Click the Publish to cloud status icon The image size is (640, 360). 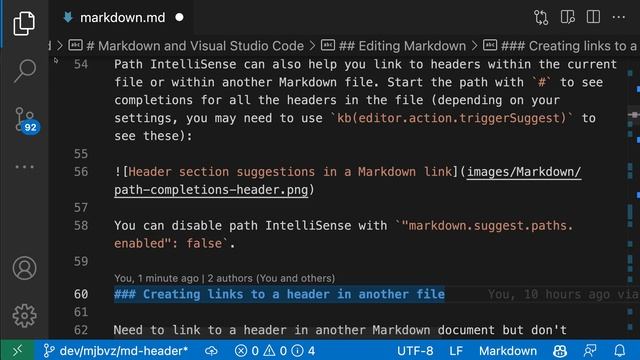[211, 351]
